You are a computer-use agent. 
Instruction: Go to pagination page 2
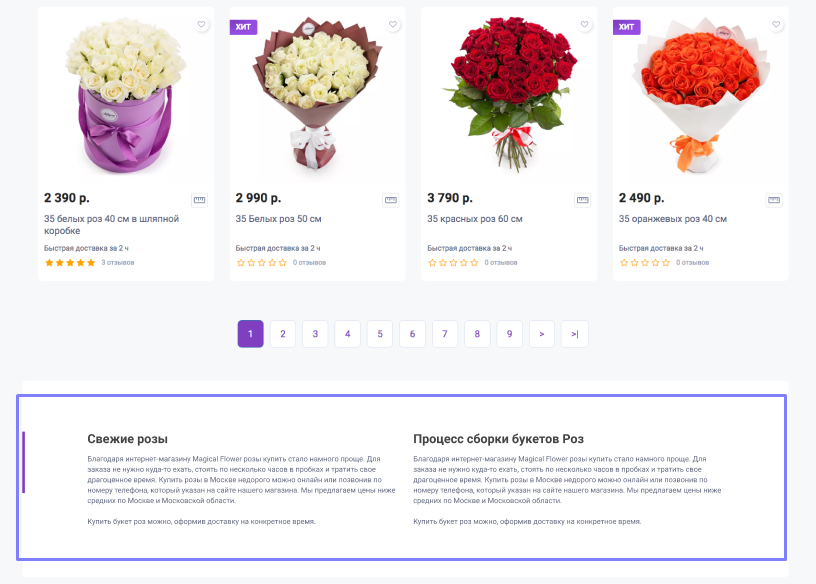click(283, 334)
